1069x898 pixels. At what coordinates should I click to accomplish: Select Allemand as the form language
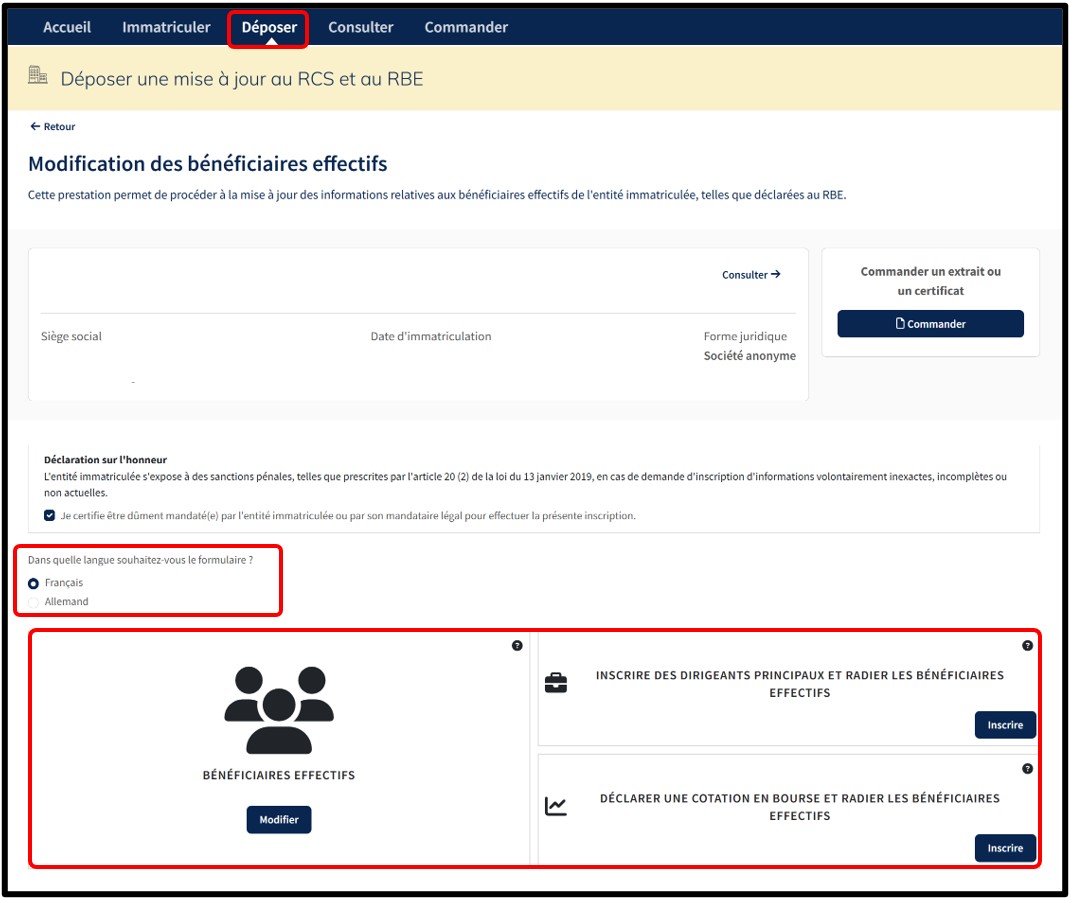[x=34, y=602]
